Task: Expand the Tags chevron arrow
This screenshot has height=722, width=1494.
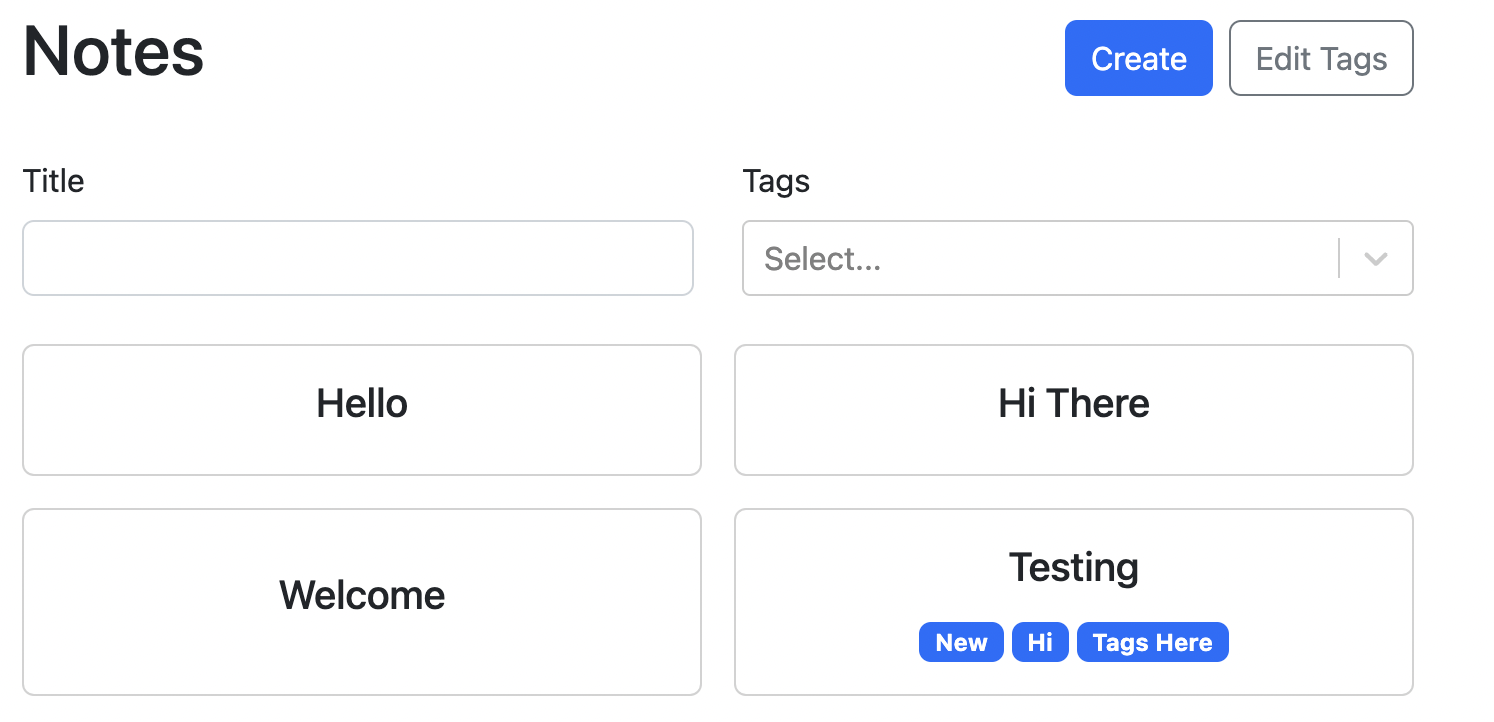Action: 1376,259
